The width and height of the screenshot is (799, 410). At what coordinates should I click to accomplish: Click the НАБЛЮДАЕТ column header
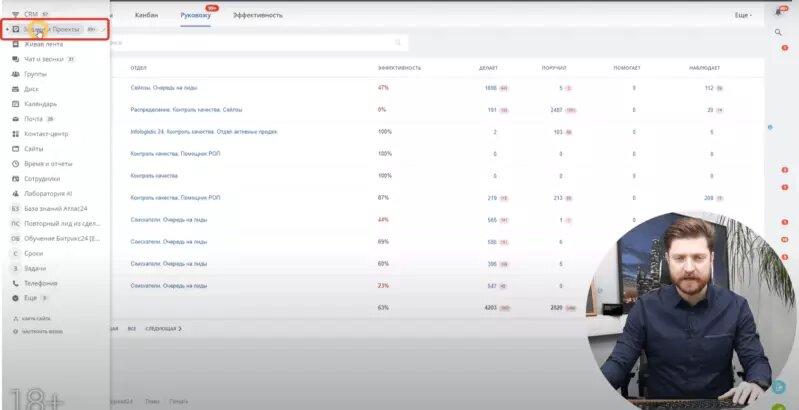click(x=706, y=68)
